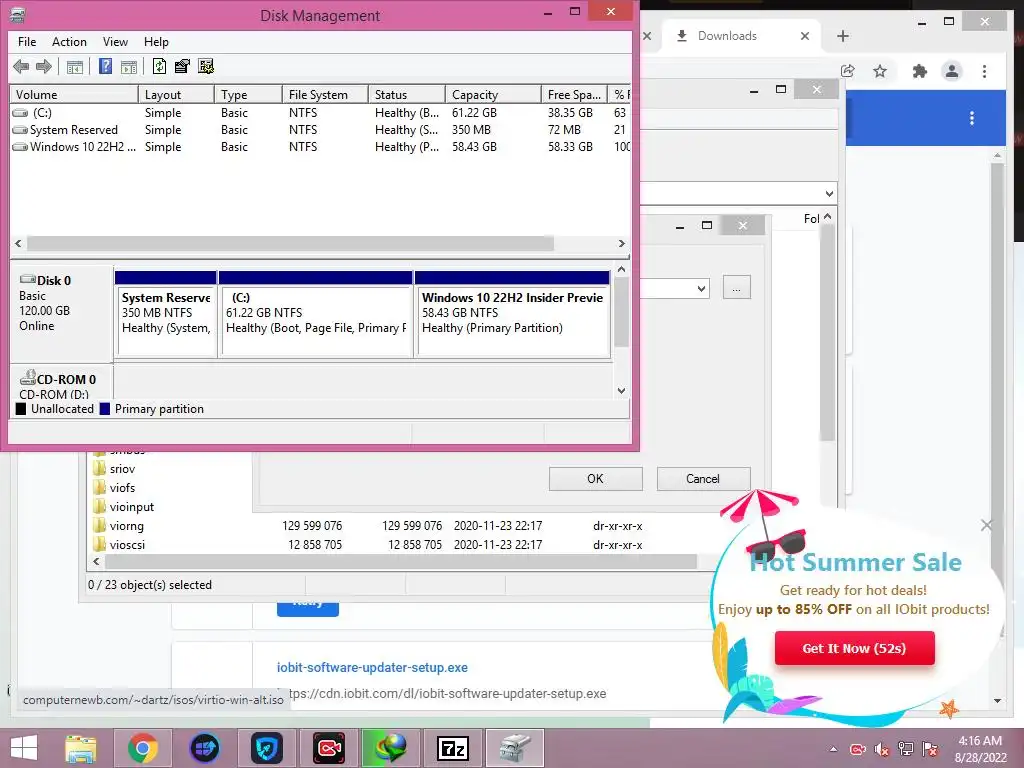Click the Chrome page scroll down arrow

pyautogui.click(x=997, y=701)
